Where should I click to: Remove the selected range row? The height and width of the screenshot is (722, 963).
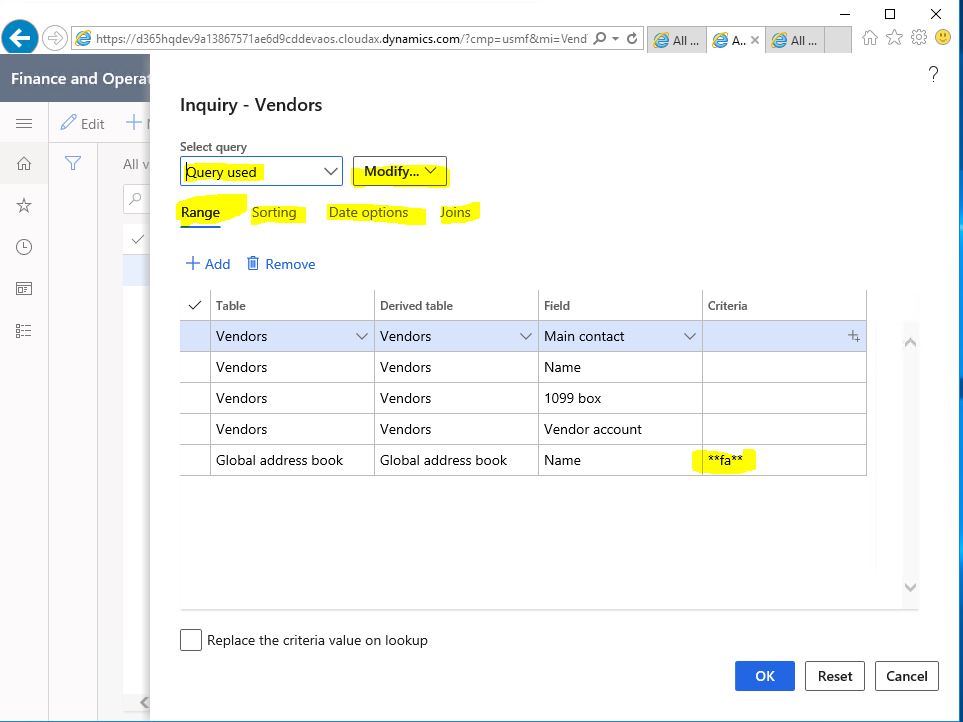(x=281, y=264)
